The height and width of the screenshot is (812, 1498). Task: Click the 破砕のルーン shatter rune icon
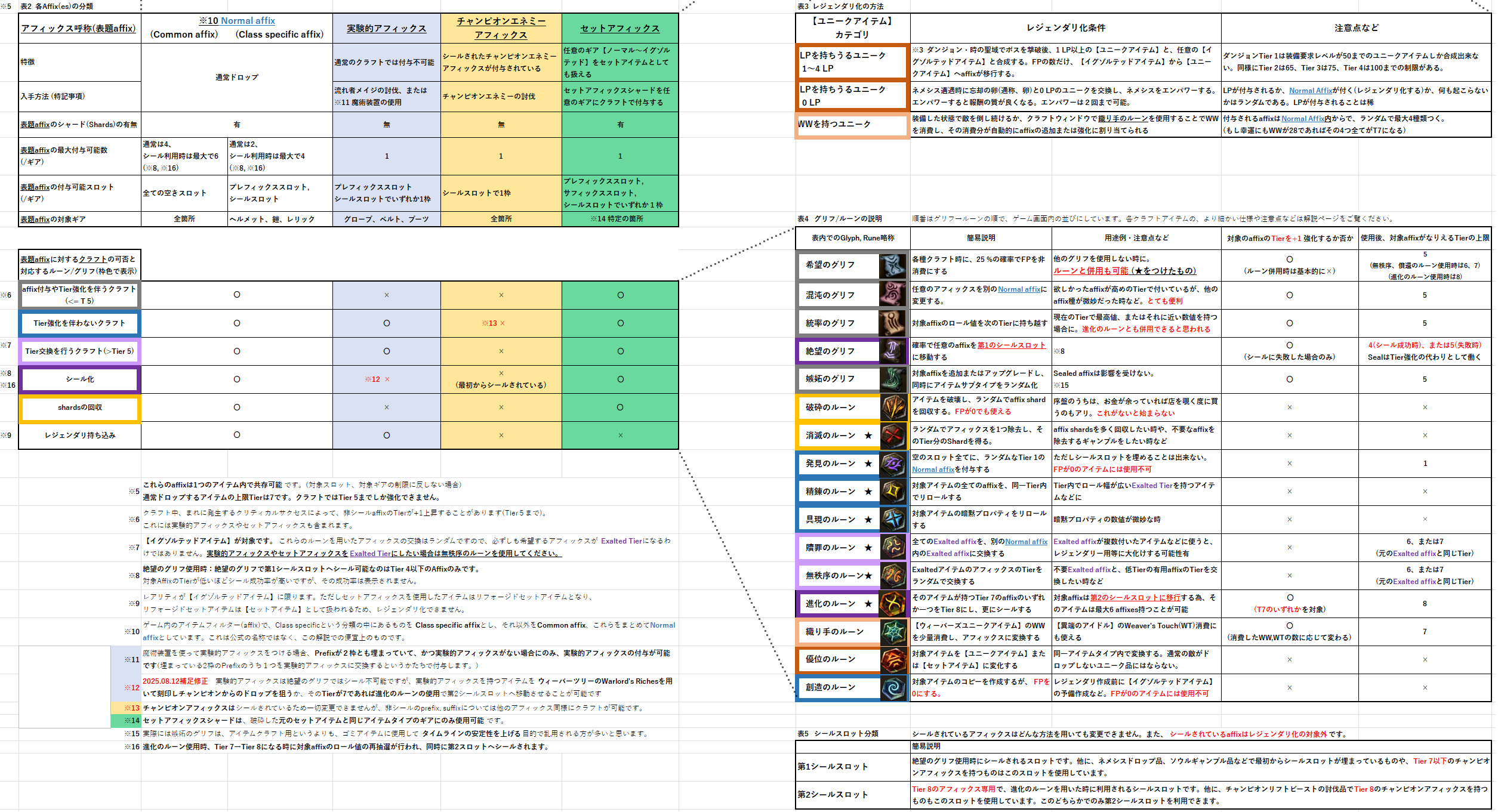pyautogui.click(x=893, y=407)
